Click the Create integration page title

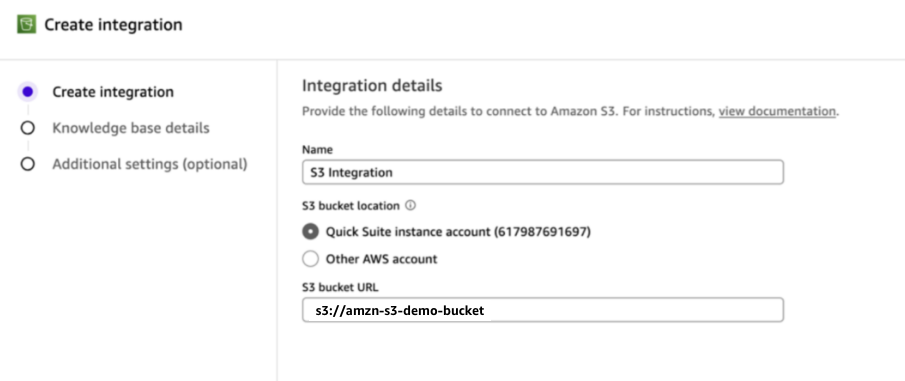tap(114, 25)
